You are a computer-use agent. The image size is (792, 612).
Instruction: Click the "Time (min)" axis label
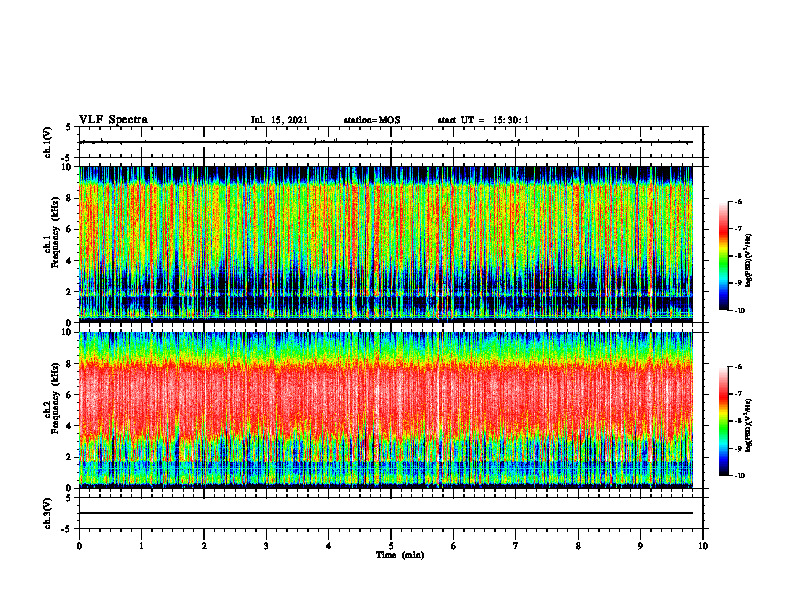(x=400, y=555)
